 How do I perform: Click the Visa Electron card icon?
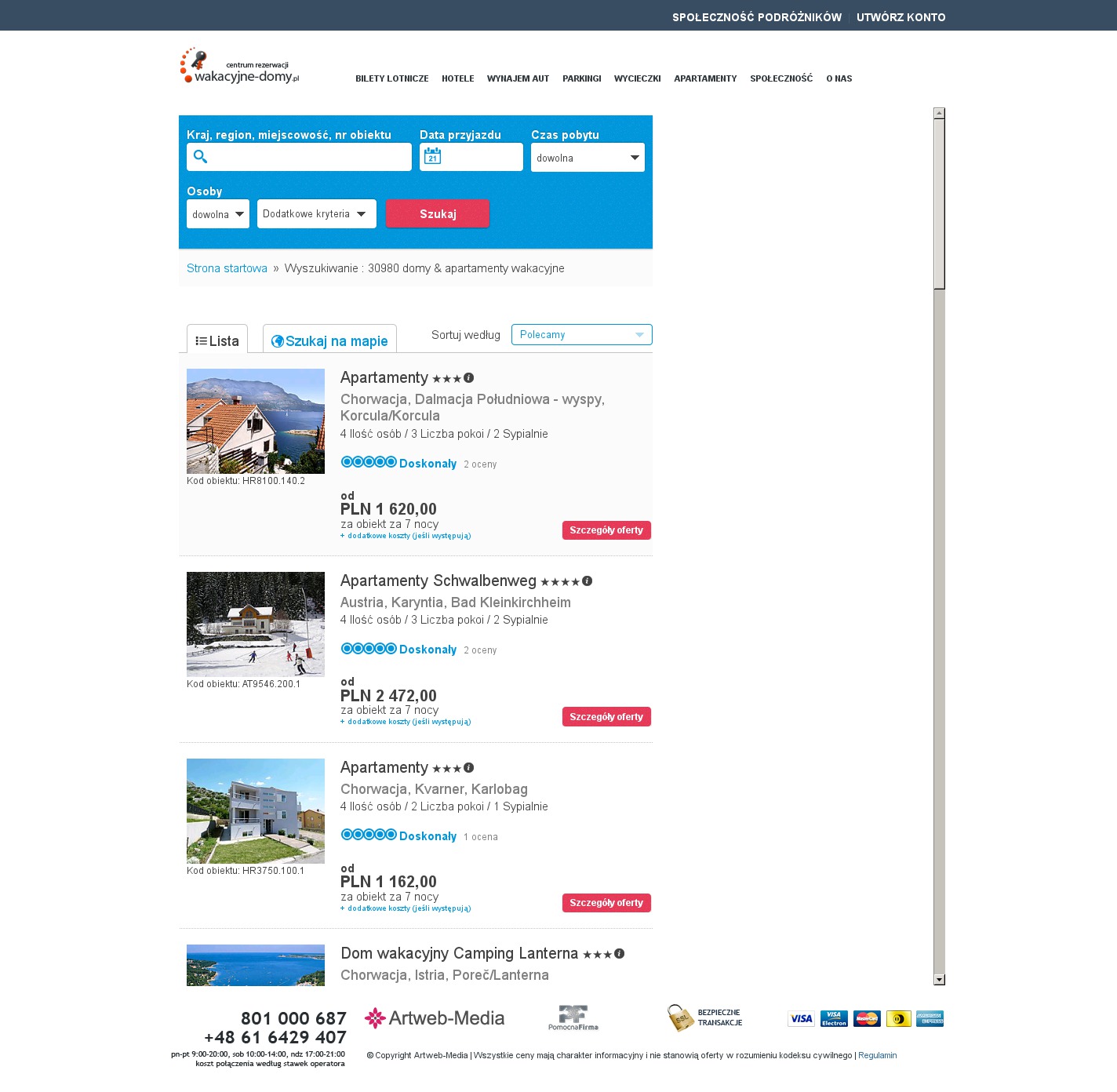pos(834,1018)
